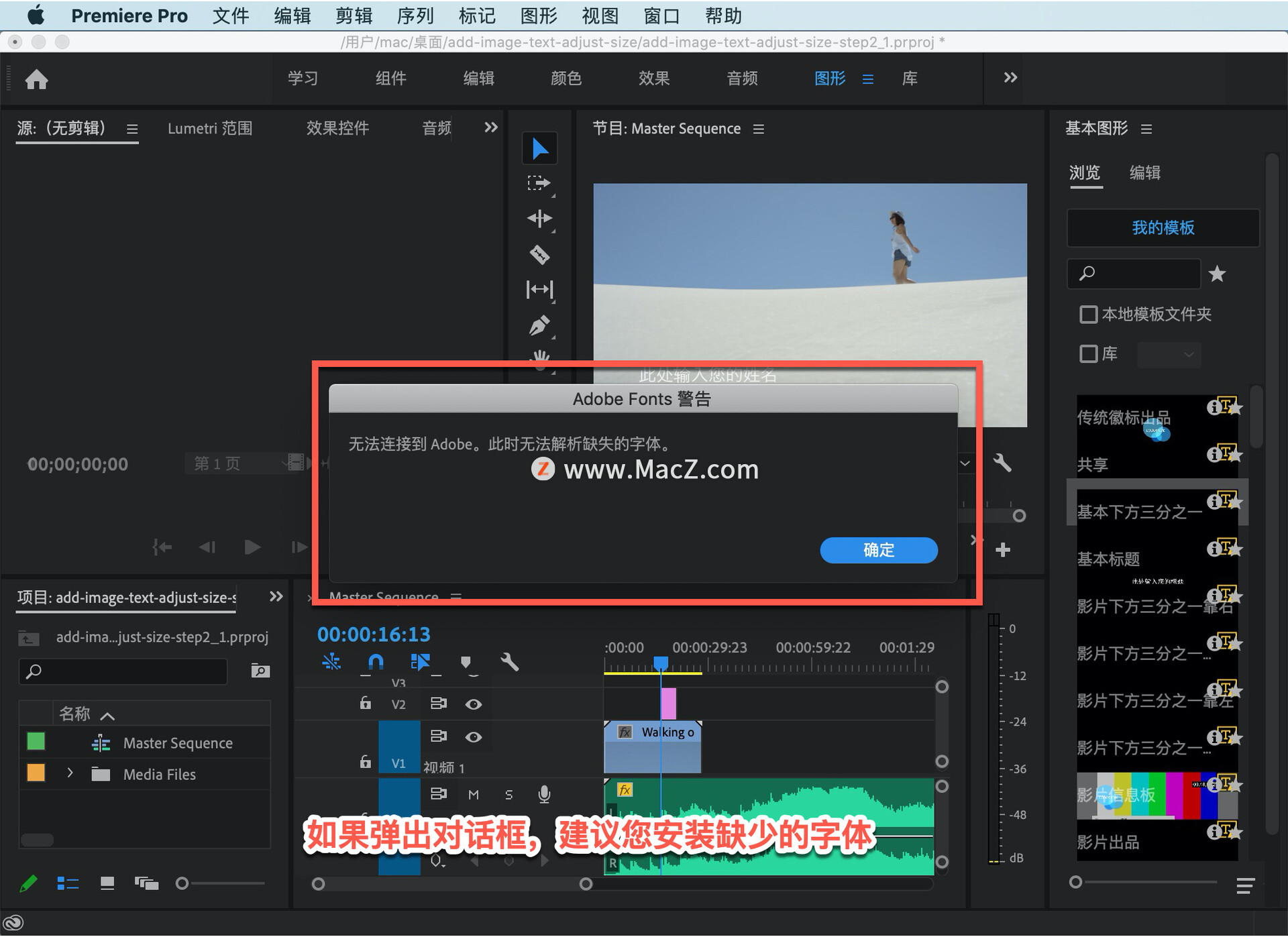
Task: Add a marker in the timeline
Action: 466,662
